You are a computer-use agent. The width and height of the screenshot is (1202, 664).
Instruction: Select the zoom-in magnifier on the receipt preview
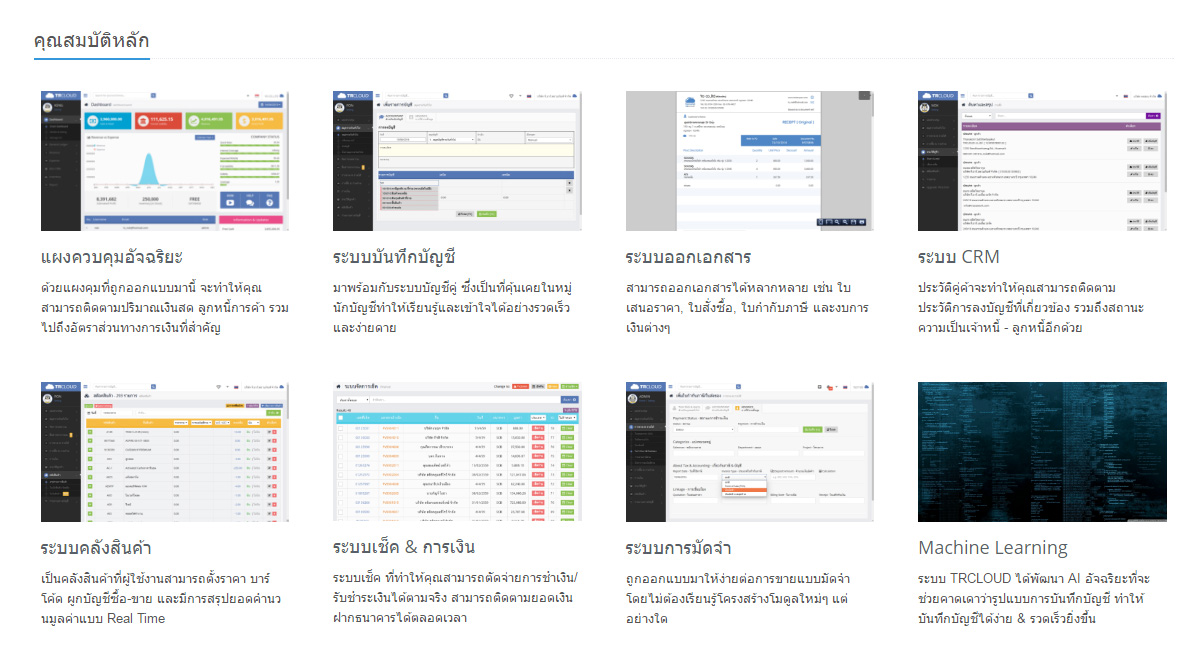[x=837, y=221]
